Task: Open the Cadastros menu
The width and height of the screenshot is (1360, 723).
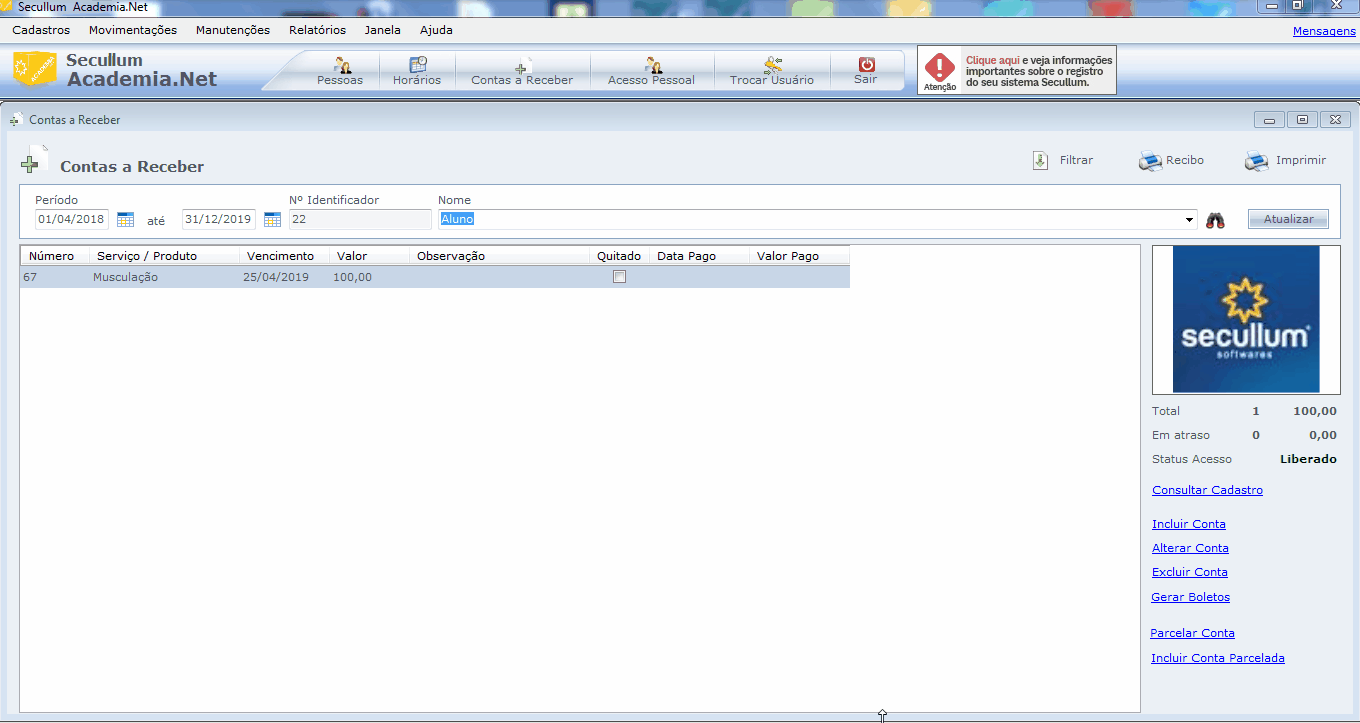Action: click(x=41, y=30)
